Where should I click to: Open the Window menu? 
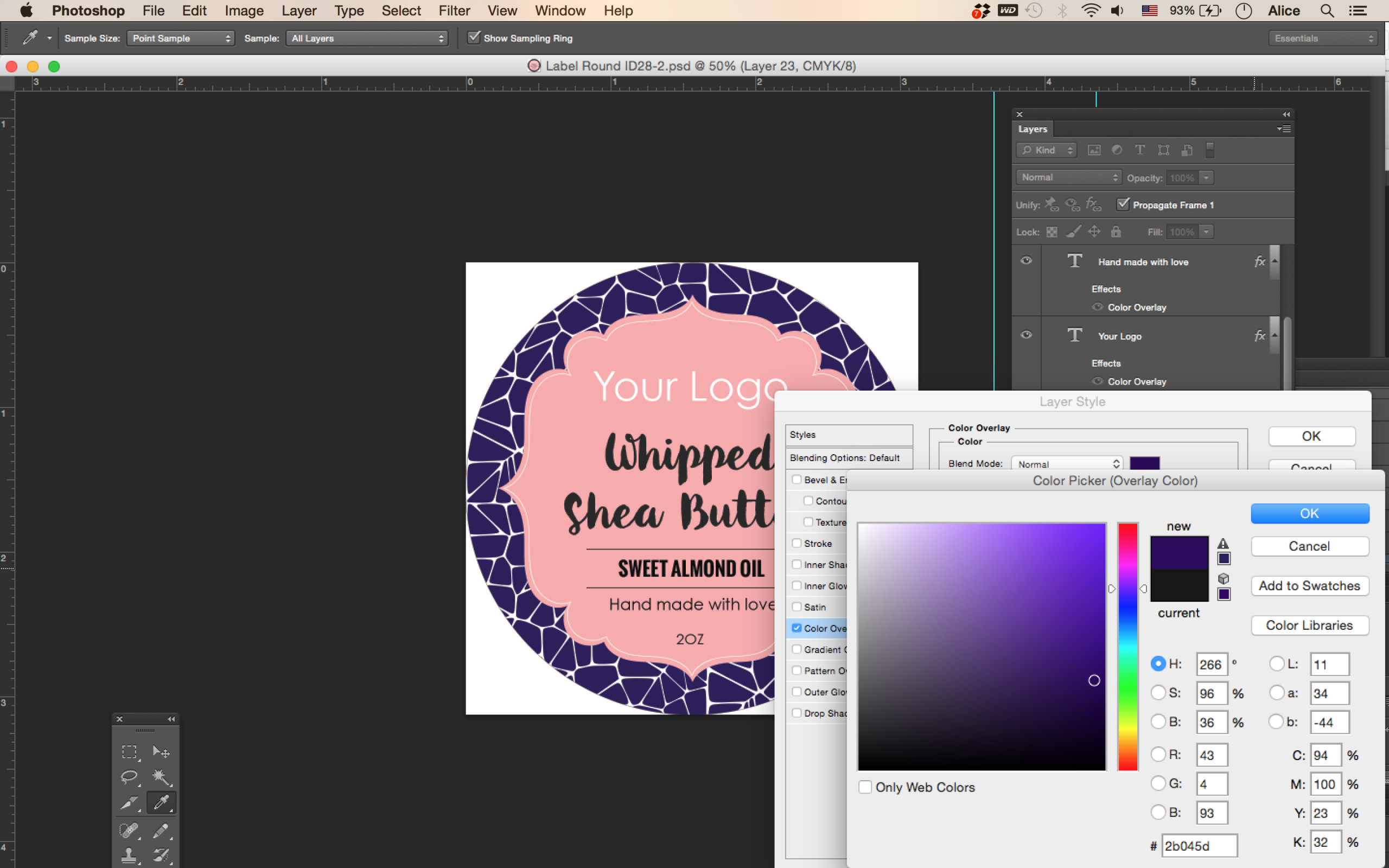pos(560,10)
